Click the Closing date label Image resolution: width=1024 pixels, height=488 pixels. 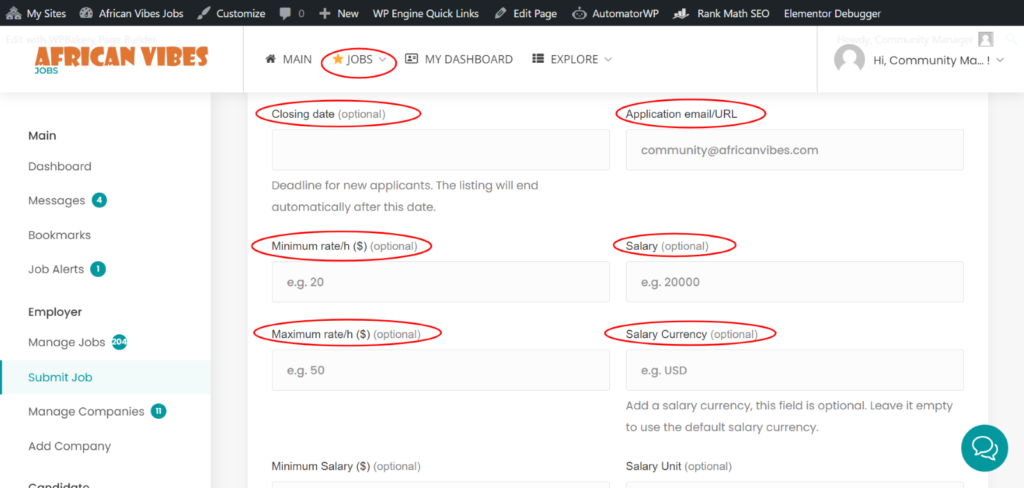pyautogui.click(x=328, y=114)
